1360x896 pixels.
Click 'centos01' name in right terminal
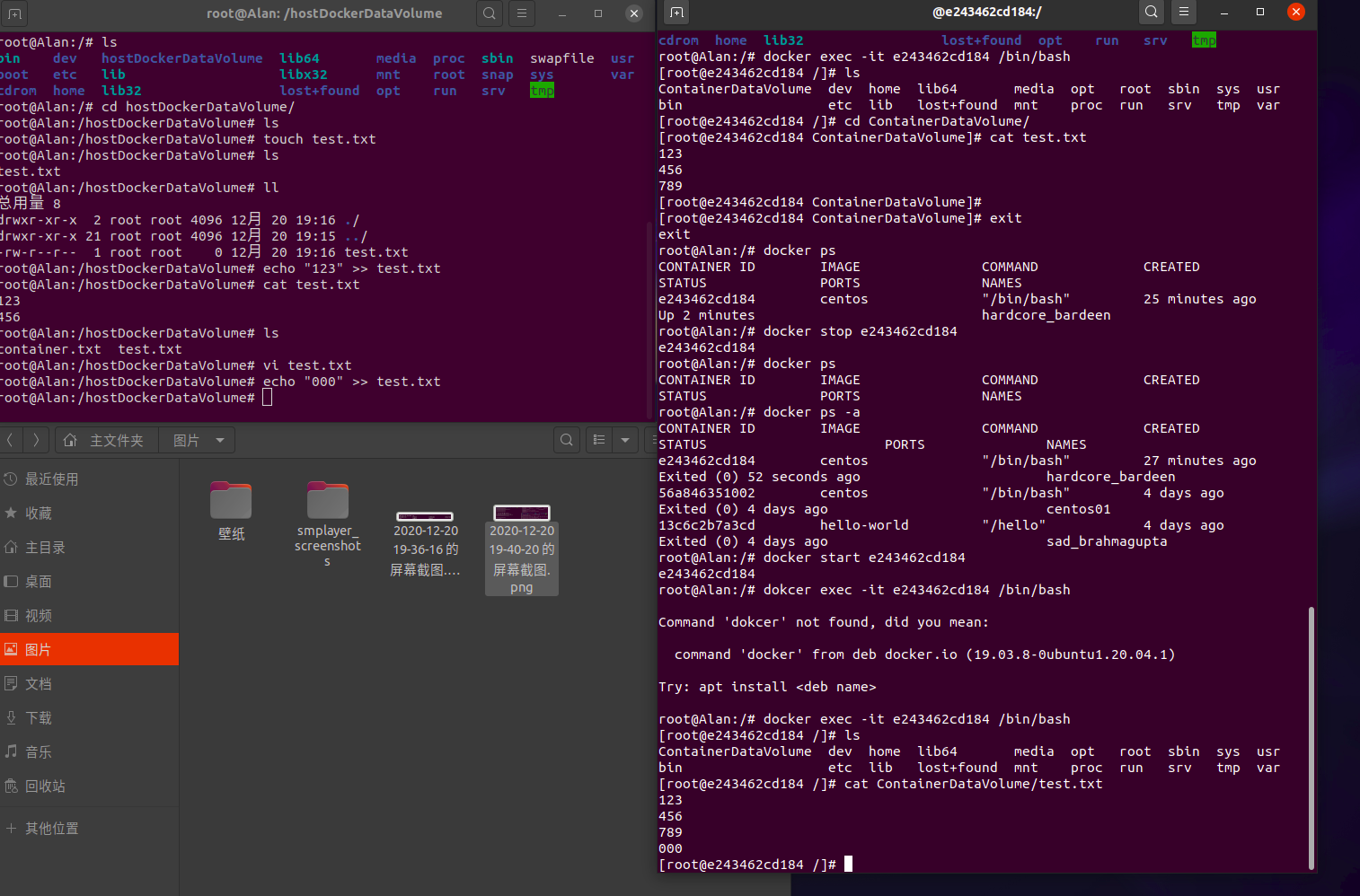coord(1078,509)
